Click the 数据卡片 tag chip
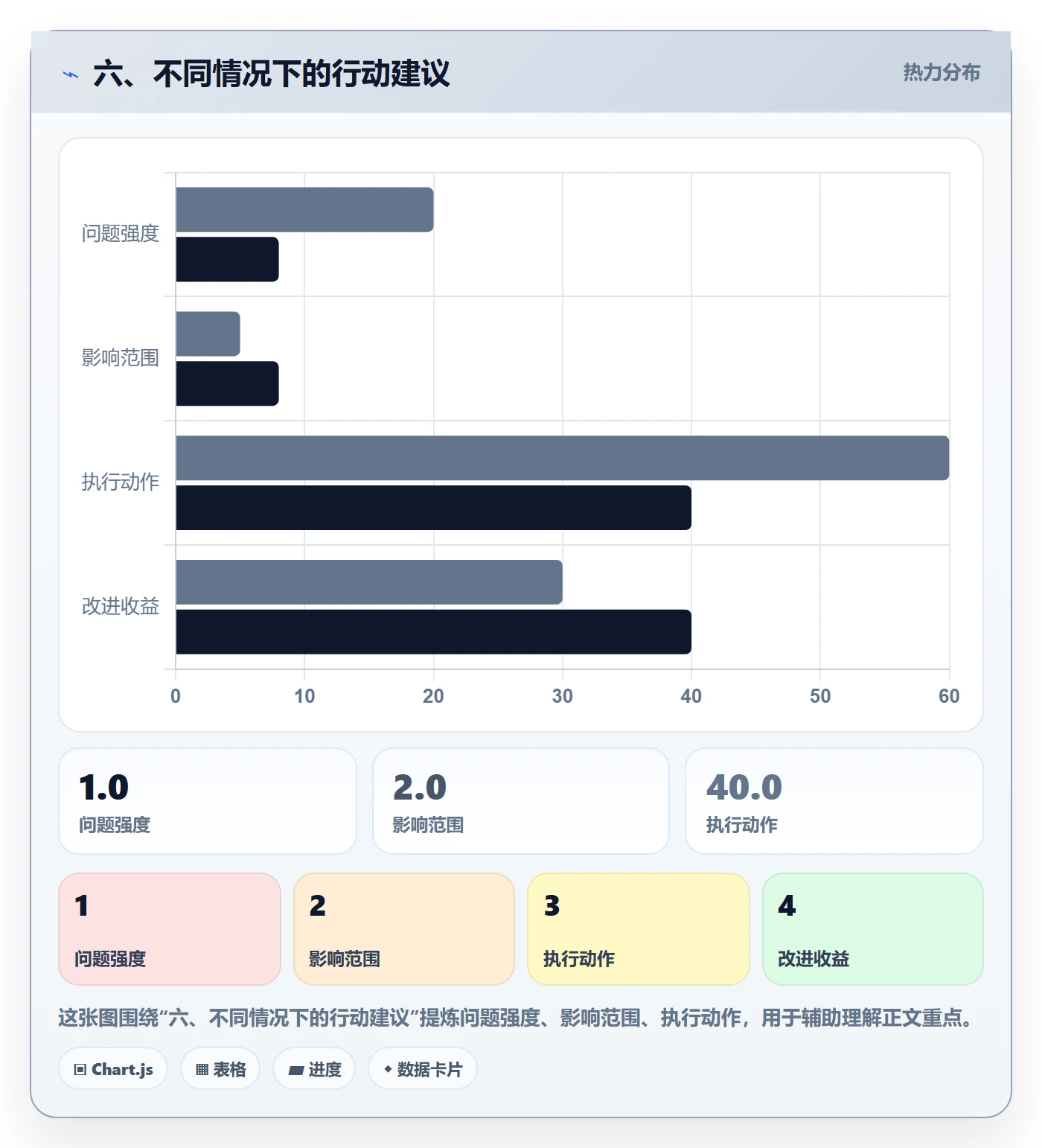 click(423, 1069)
